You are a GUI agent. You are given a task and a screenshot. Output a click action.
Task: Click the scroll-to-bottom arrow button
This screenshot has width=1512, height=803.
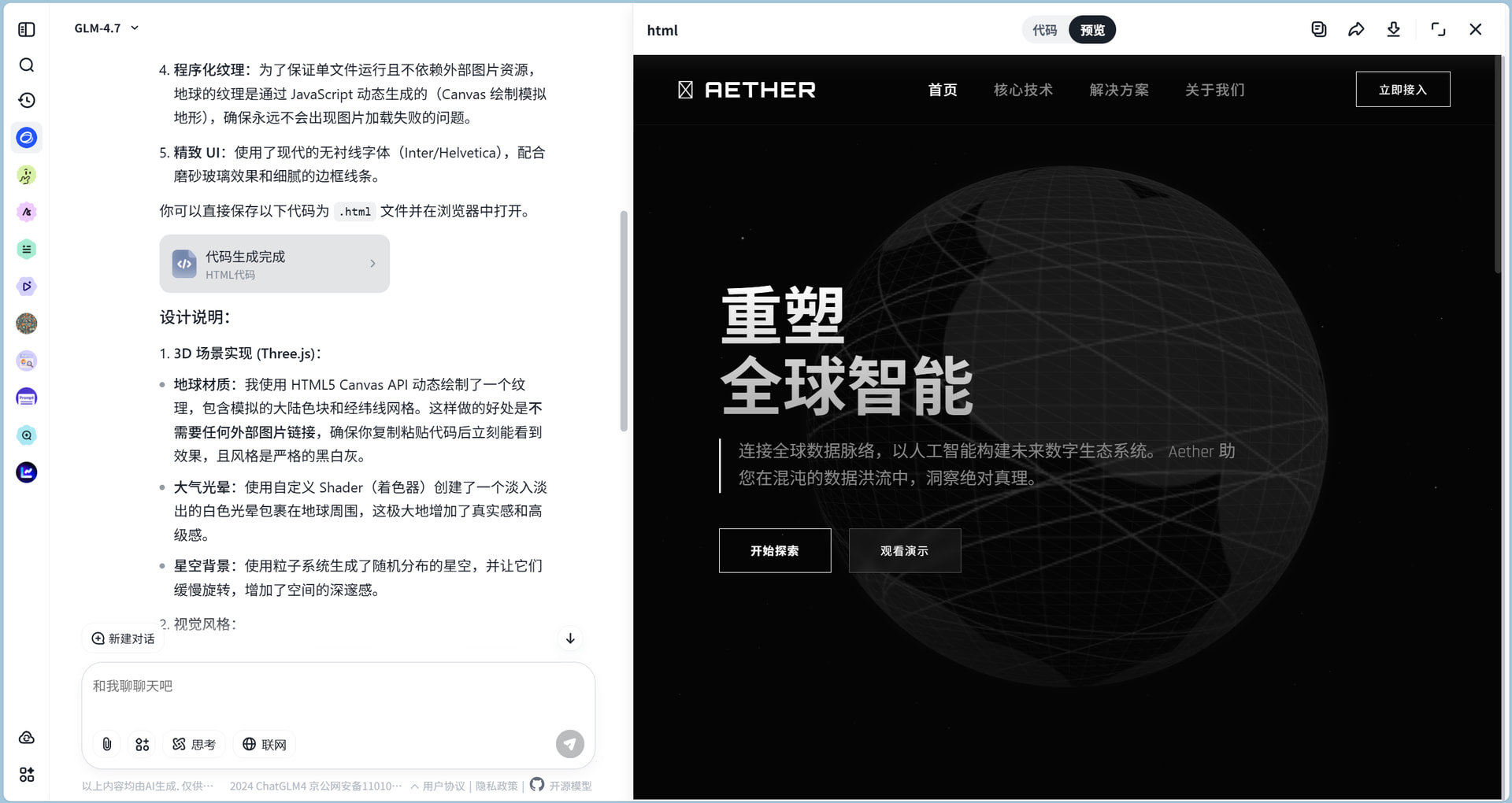click(x=570, y=638)
